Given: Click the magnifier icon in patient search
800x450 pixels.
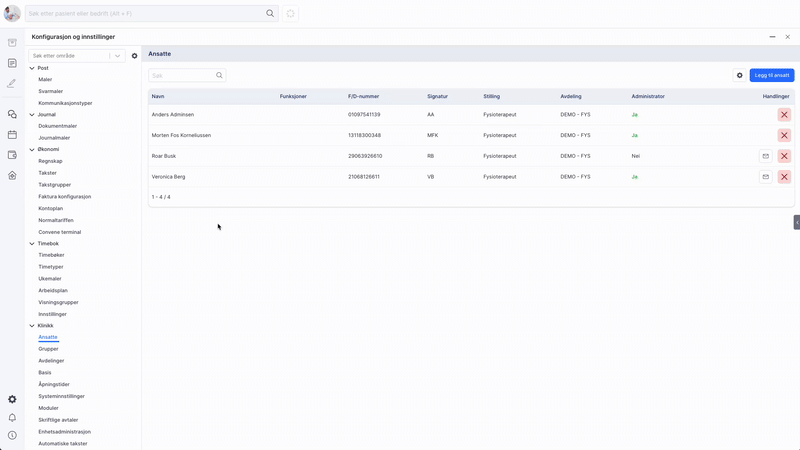Looking at the screenshot, I should pyautogui.click(x=270, y=13).
